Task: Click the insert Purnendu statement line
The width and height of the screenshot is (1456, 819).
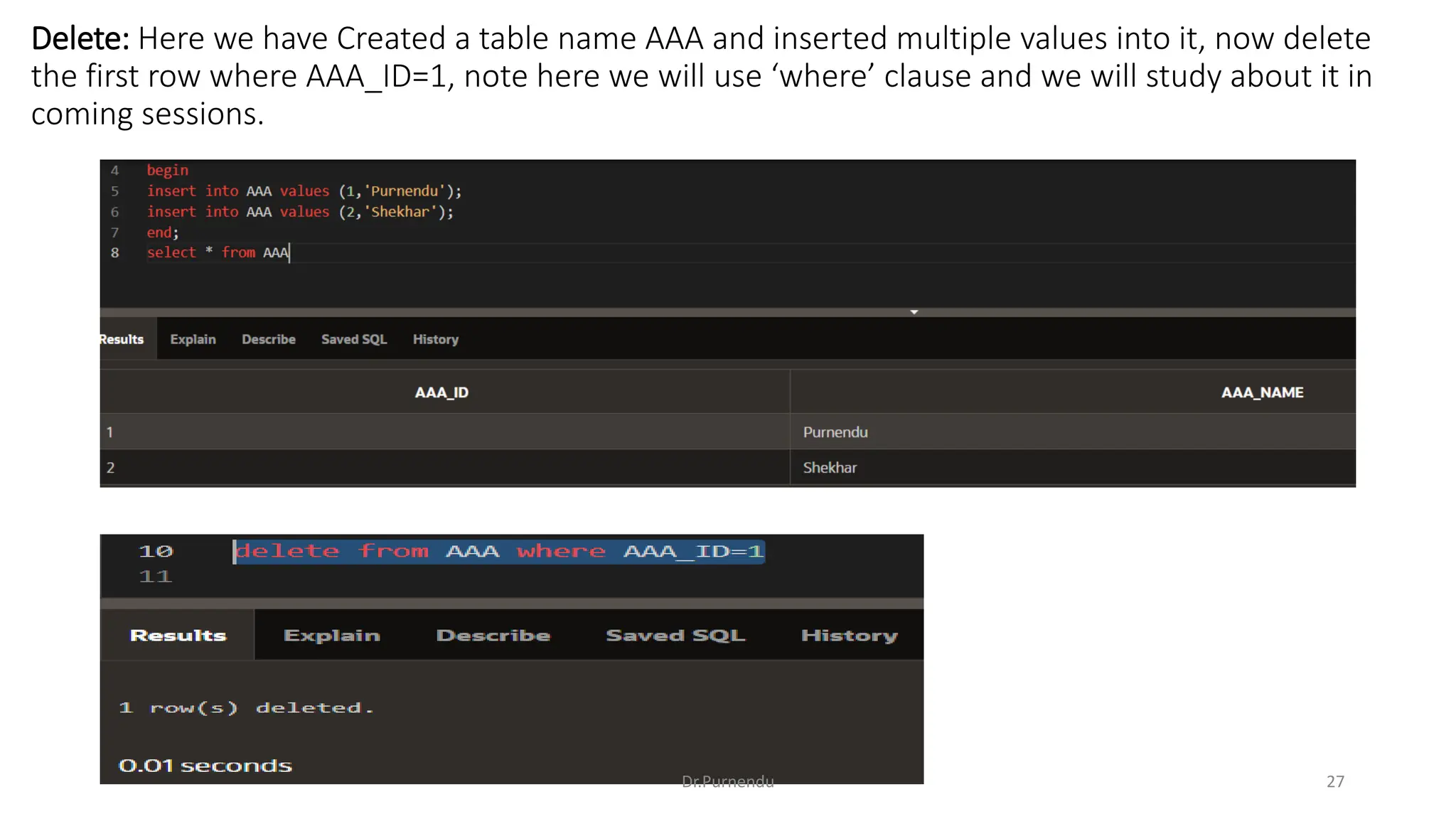Action: click(304, 191)
